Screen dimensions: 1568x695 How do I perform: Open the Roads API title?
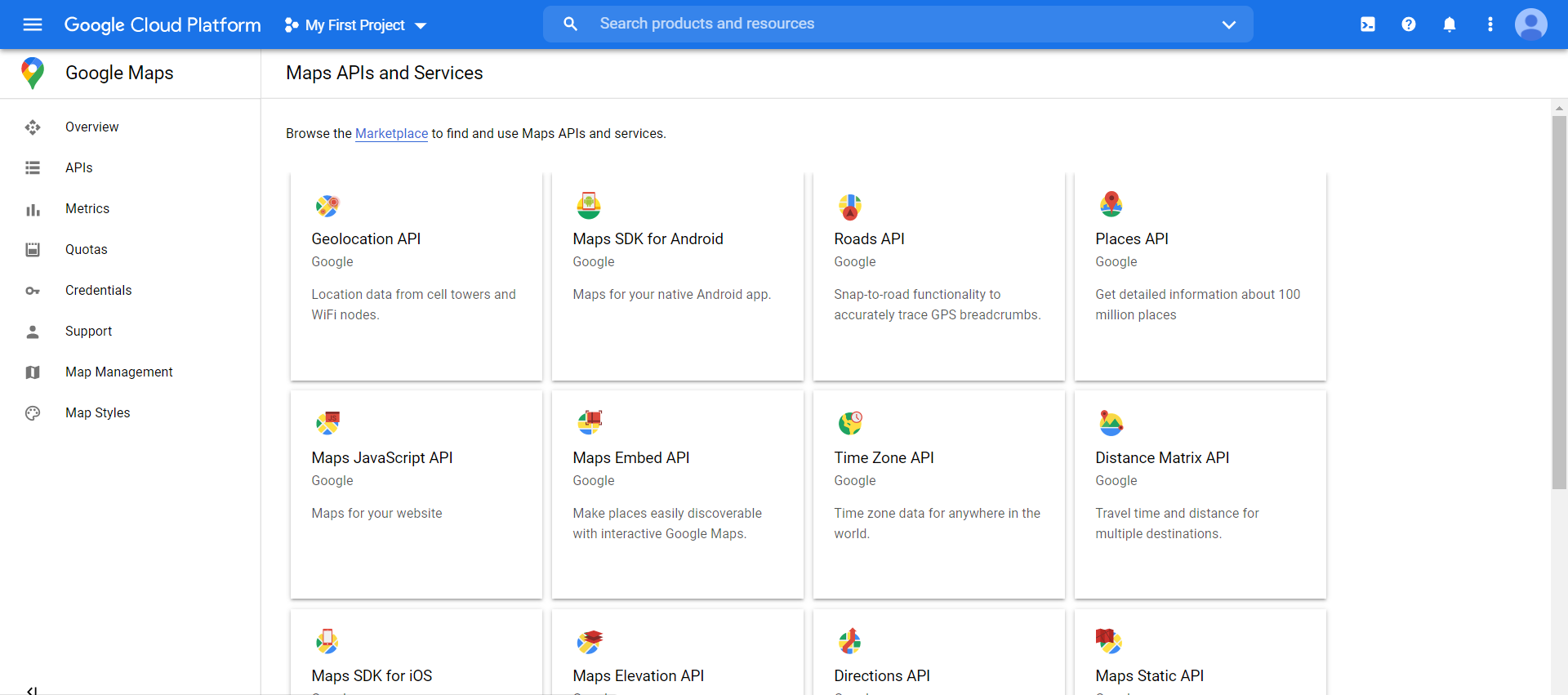pyautogui.click(x=869, y=238)
